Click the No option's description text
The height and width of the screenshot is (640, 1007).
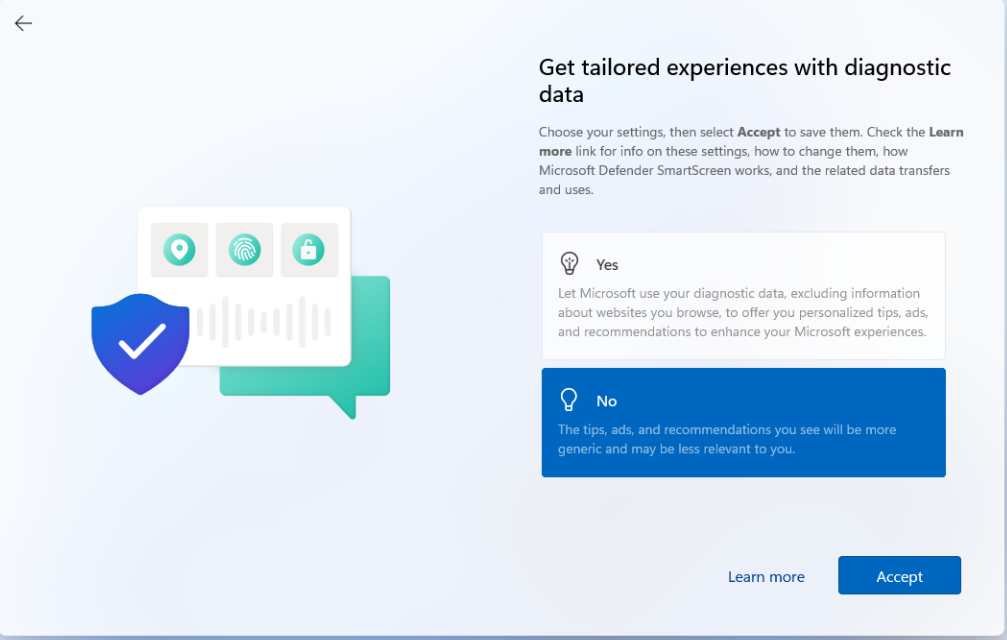[726, 439]
